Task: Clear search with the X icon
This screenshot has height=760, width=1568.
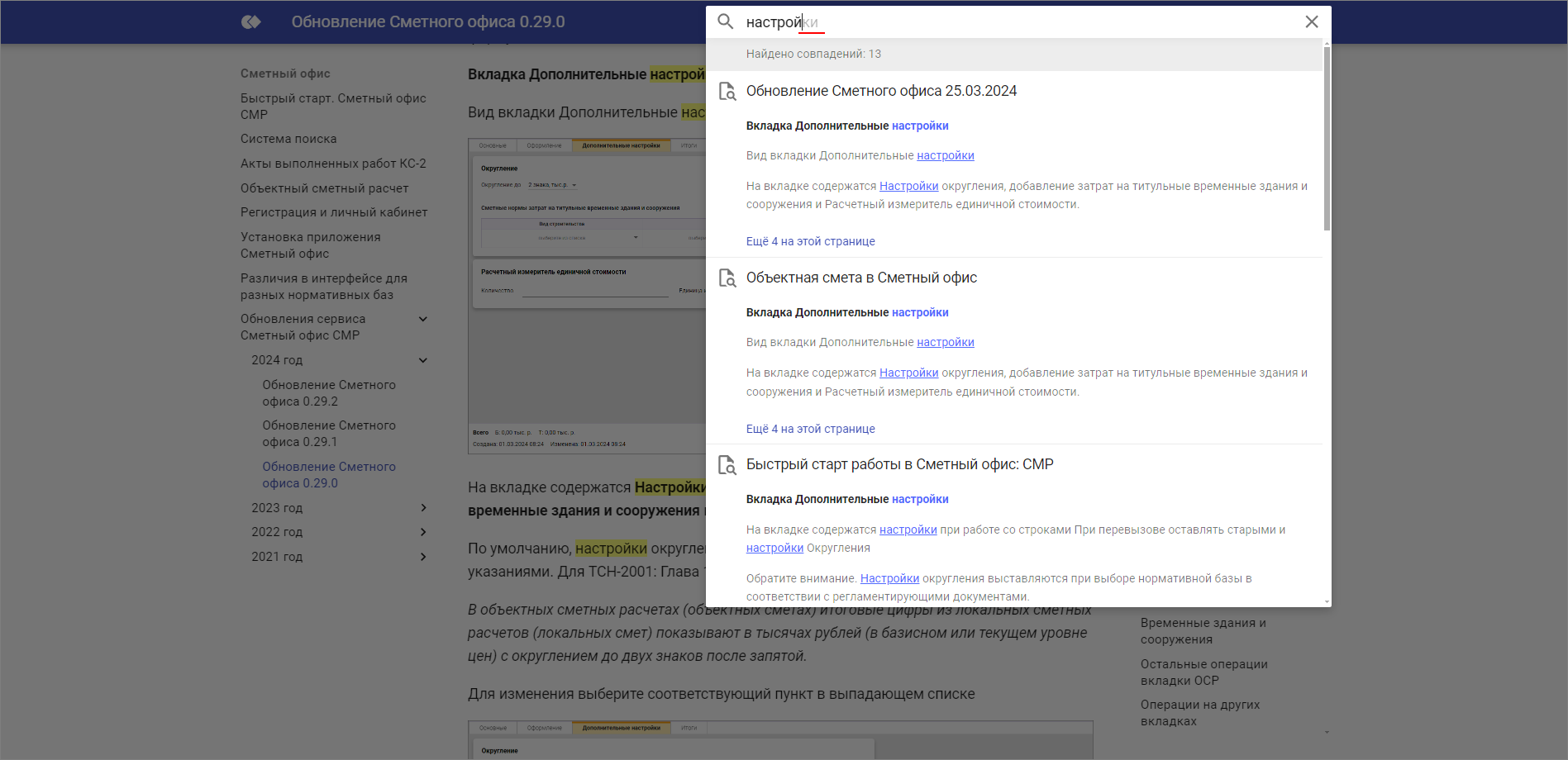Action: 1311,22
